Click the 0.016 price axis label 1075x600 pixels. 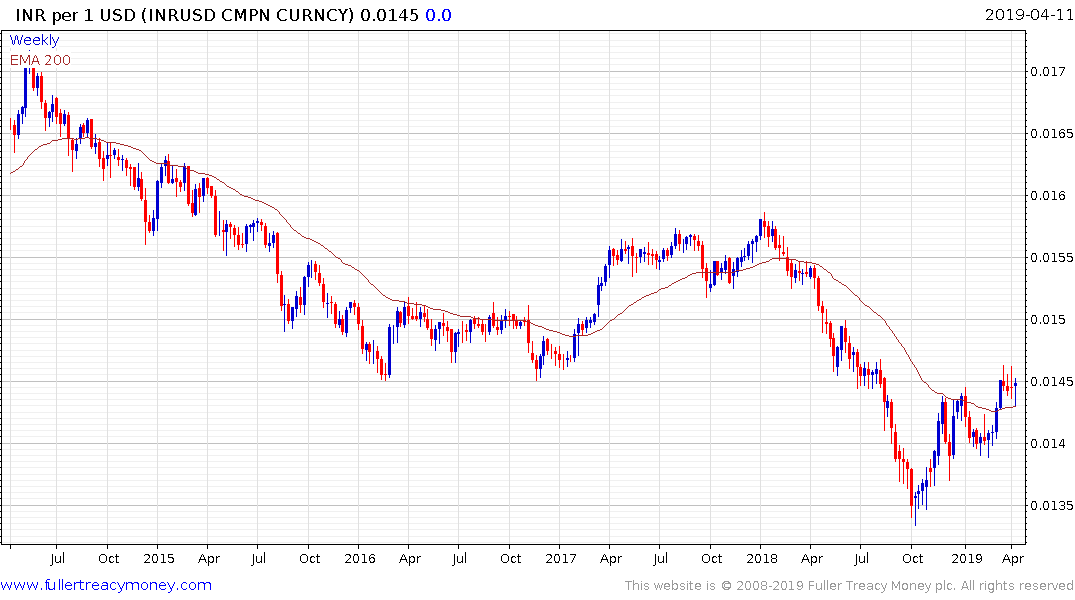(1048, 195)
